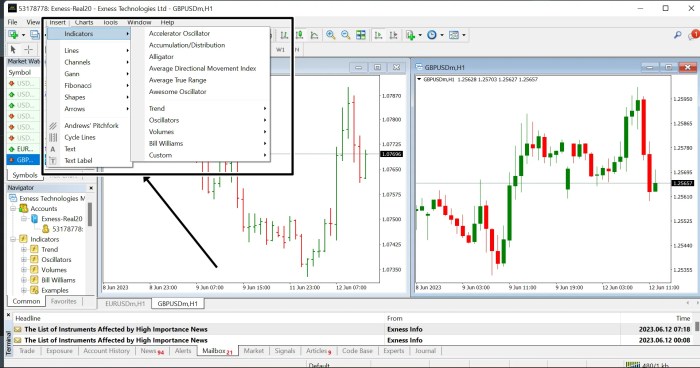The width and height of the screenshot is (700, 368).
Task: Open the chat notifications icon
Action: click(694, 35)
